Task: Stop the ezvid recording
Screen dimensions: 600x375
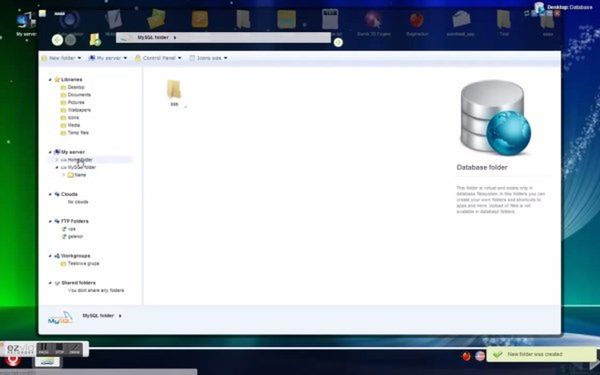Action: [59, 349]
